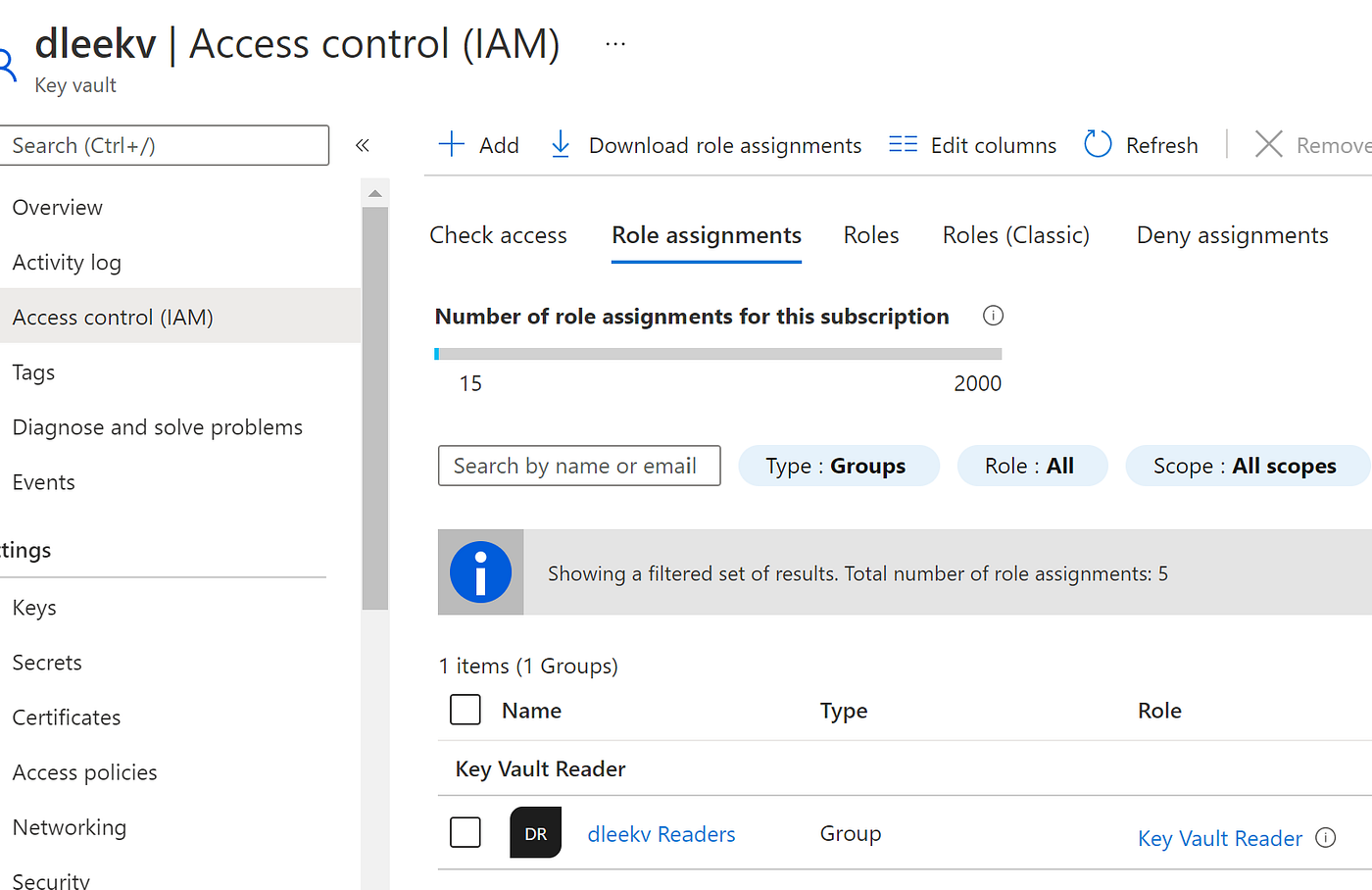Screen dimensions: 1372x890
Task: Click info icon beside subscription role assignments
Action: [x=993, y=316]
